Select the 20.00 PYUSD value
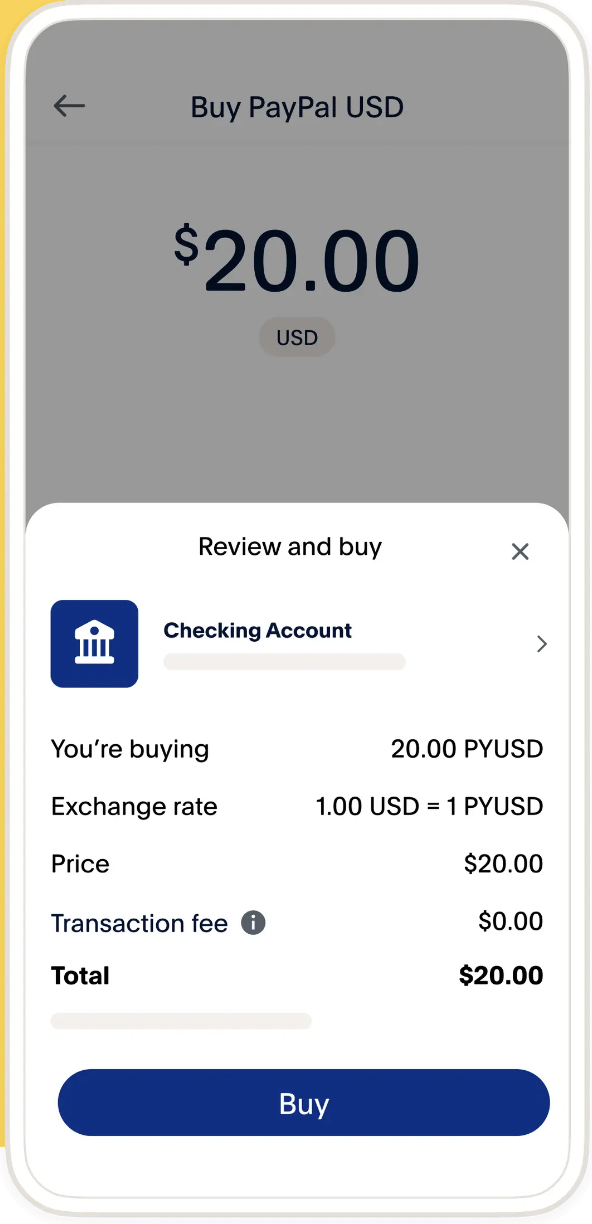The width and height of the screenshot is (592, 1224). pyautogui.click(x=467, y=749)
